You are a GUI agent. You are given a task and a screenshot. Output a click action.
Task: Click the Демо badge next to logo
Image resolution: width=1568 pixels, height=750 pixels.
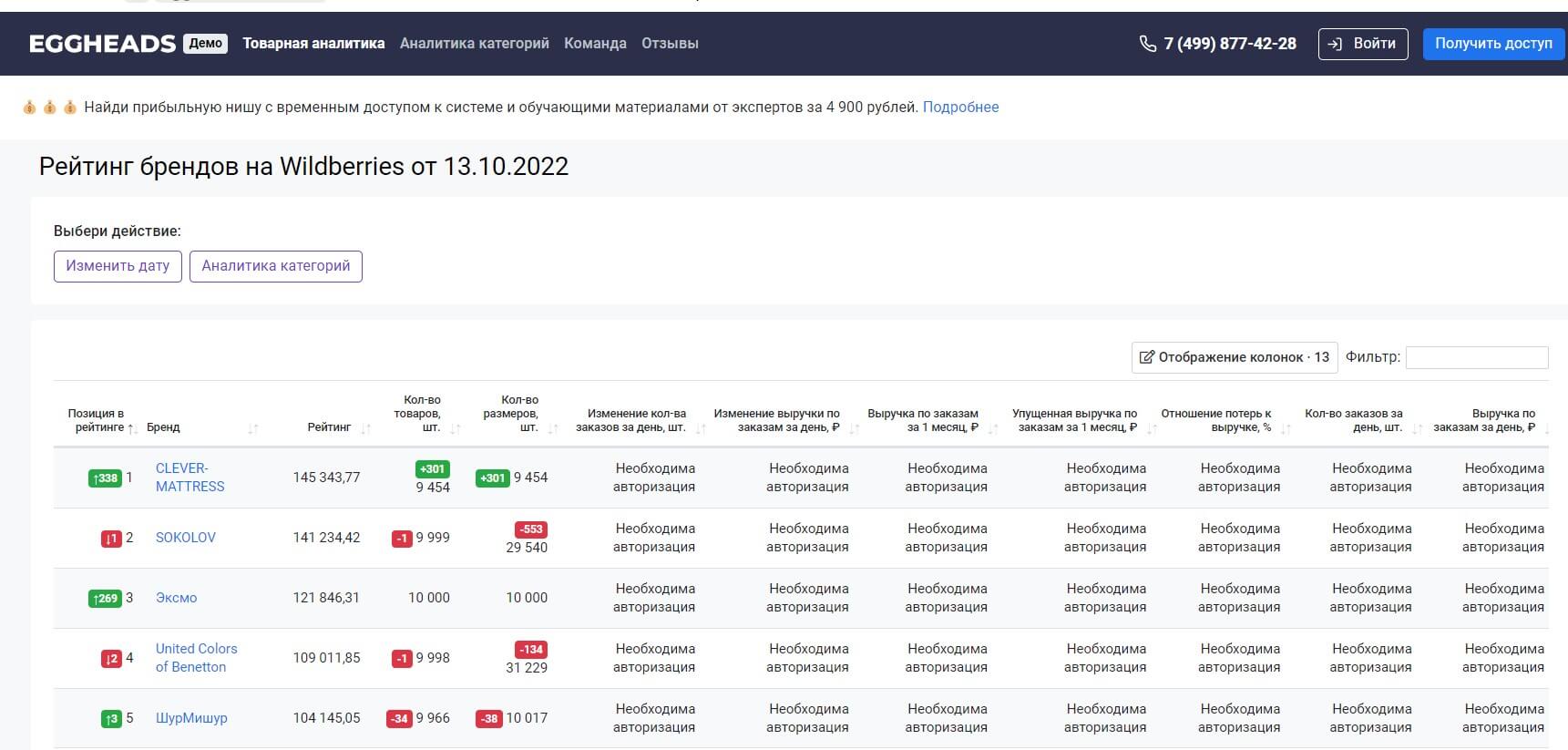point(206,43)
